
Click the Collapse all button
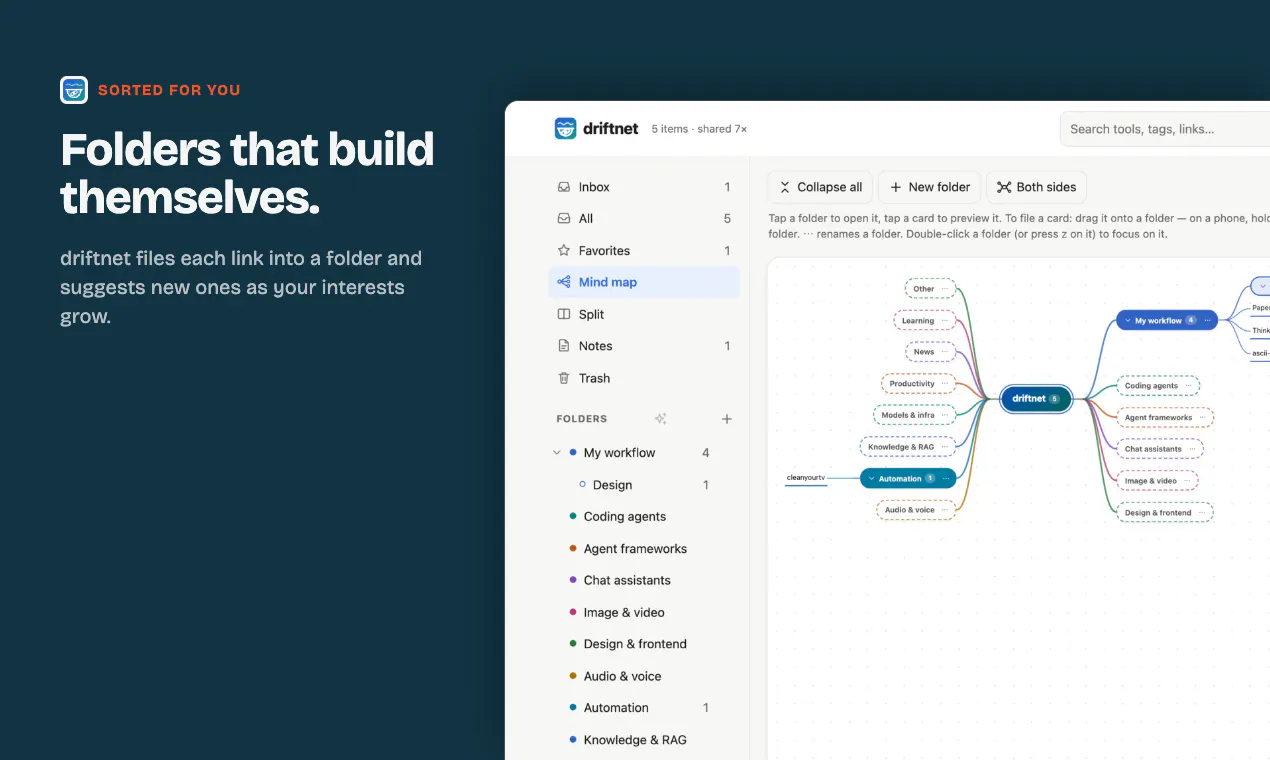(820, 187)
